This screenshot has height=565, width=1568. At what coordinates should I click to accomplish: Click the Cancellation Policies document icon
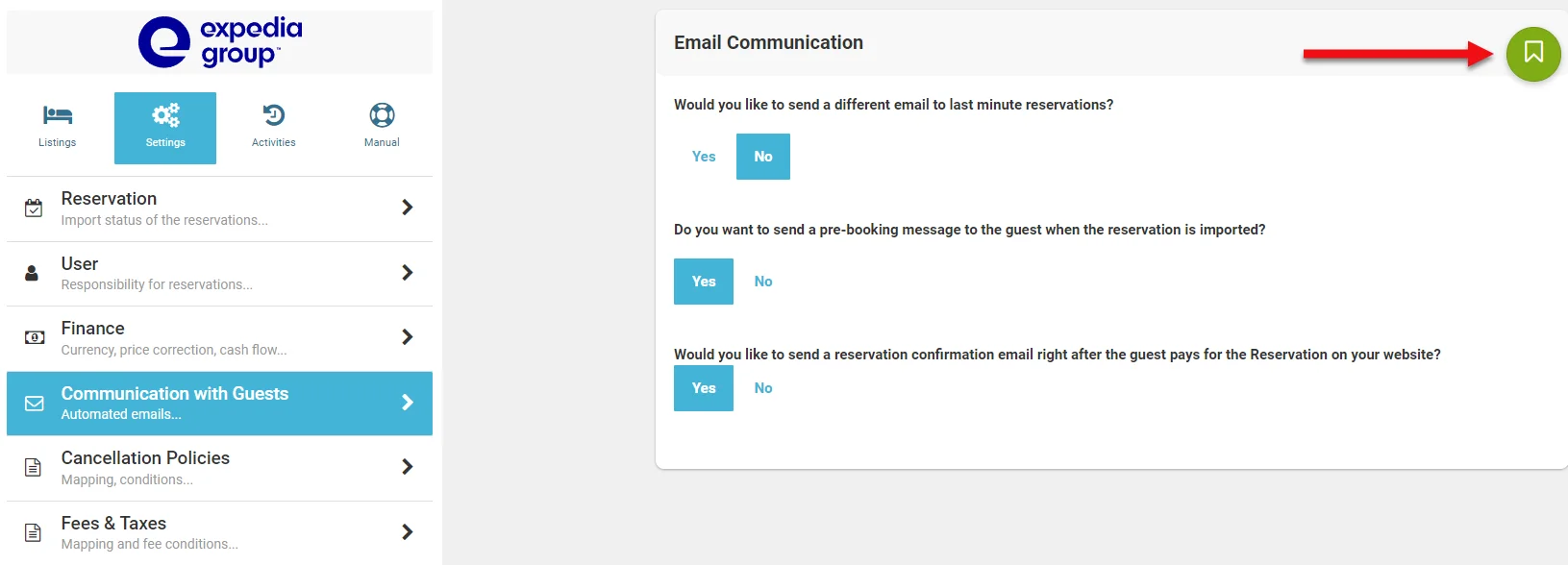tap(33, 468)
